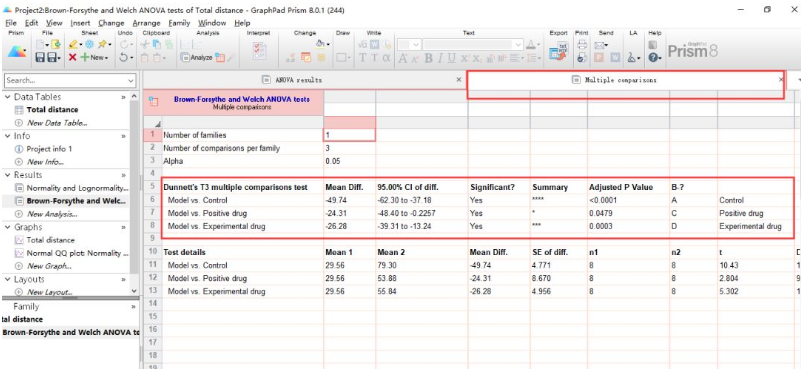Click the Interpret checklist icon

(259, 51)
